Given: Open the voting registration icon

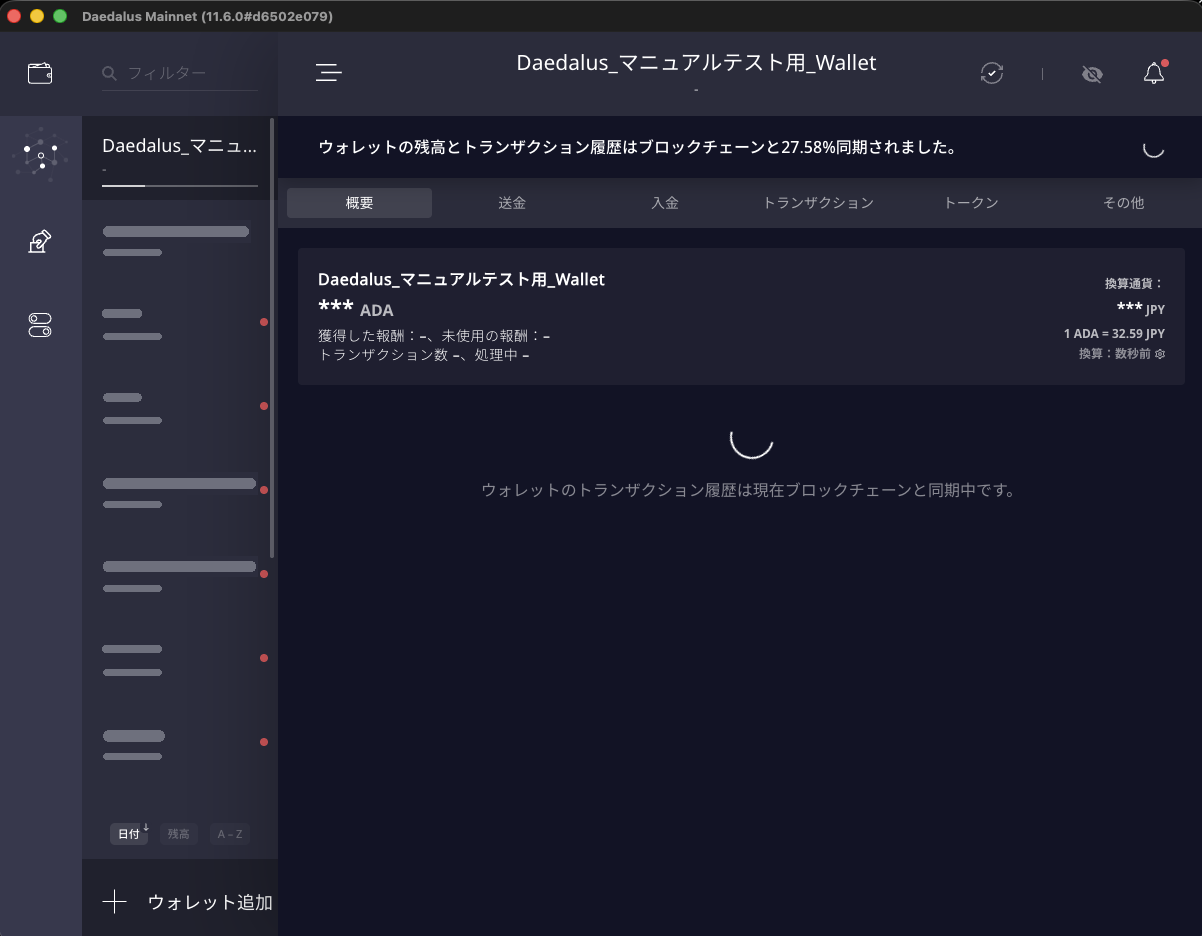Looking at the screenshot, I should (x=40, y=241).
